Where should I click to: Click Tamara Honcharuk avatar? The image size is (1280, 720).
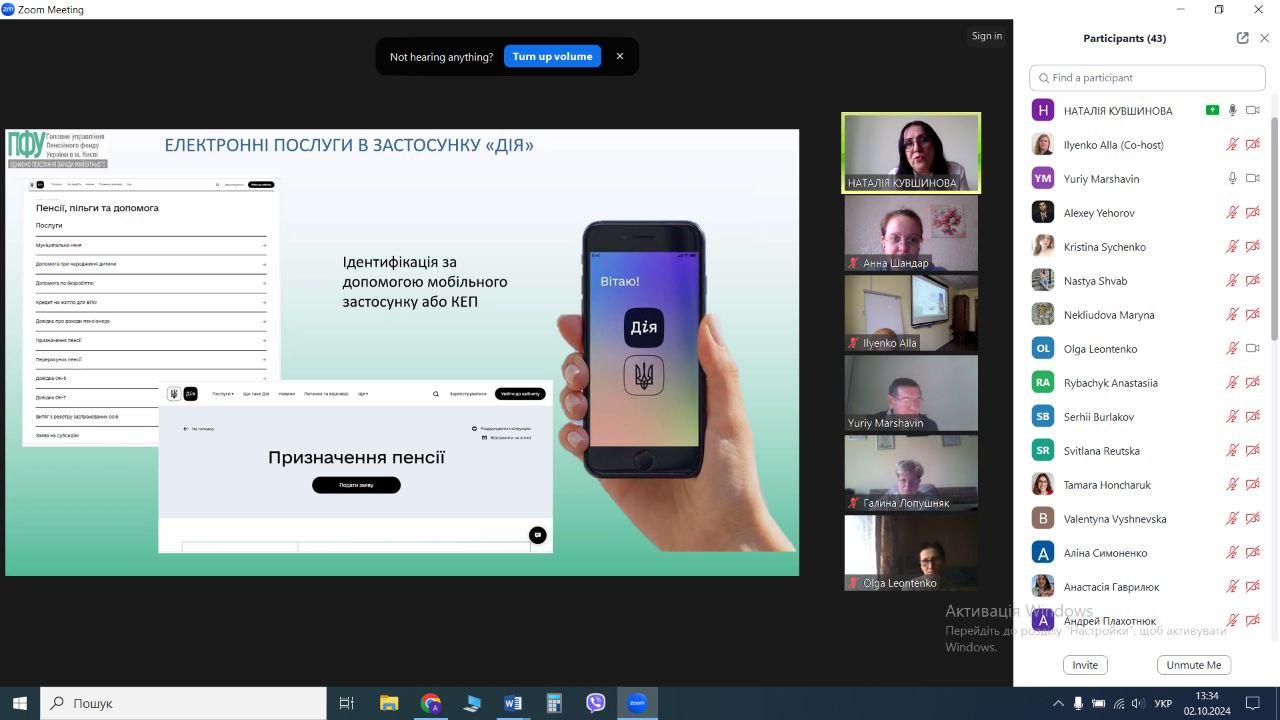pyautogui.click(x=1043, y=484)
